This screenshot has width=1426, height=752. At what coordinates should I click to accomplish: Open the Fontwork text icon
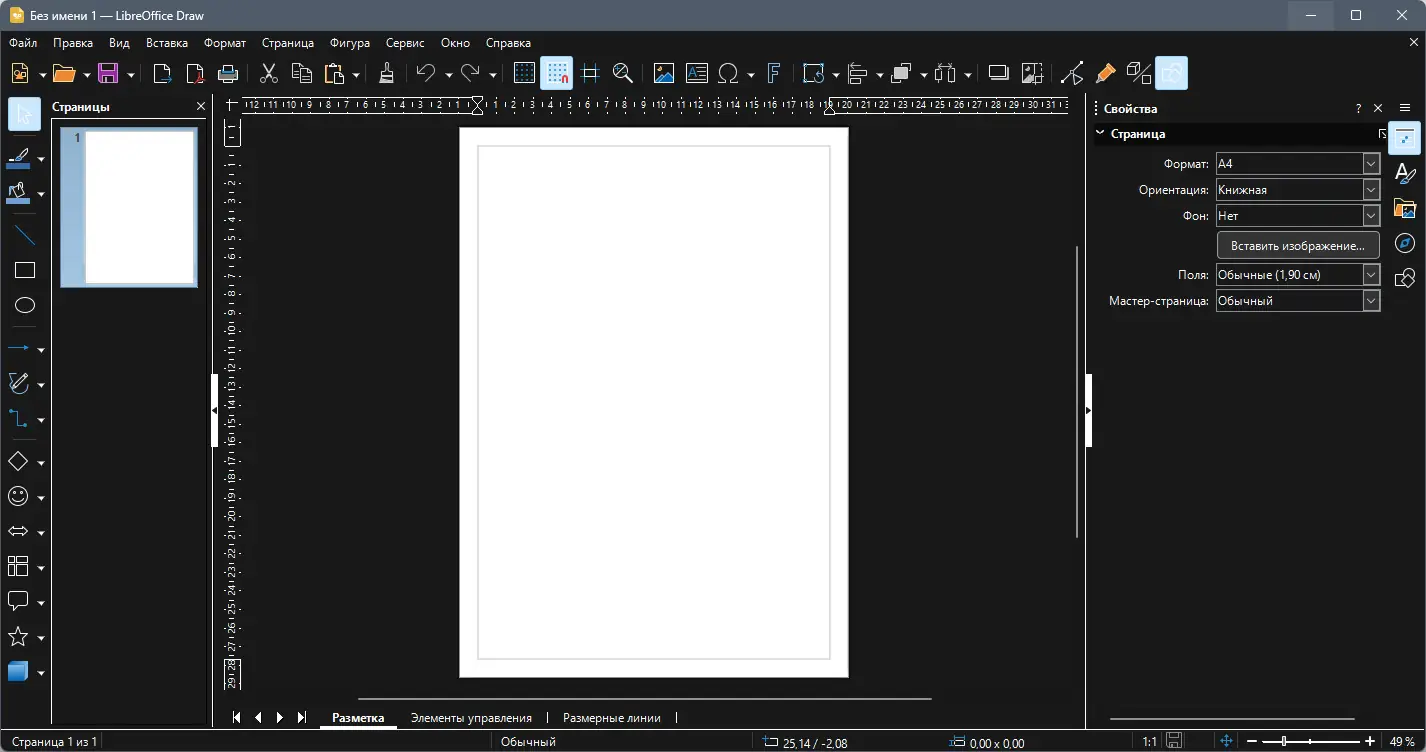pyautogui.click(x=773, y=73)
